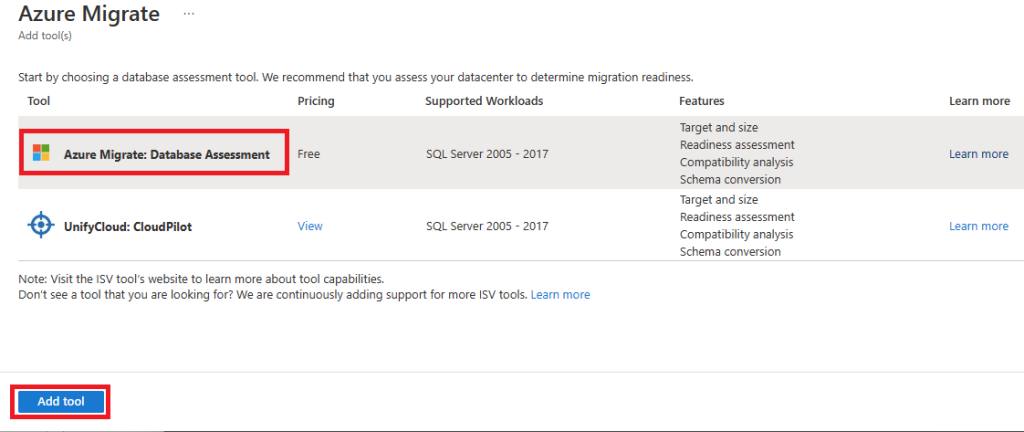Screen dimensions: 1024x432
Task: Click SQL Server 2005 - 2017 for Database Assessment
Action: [x=487, y=154]
